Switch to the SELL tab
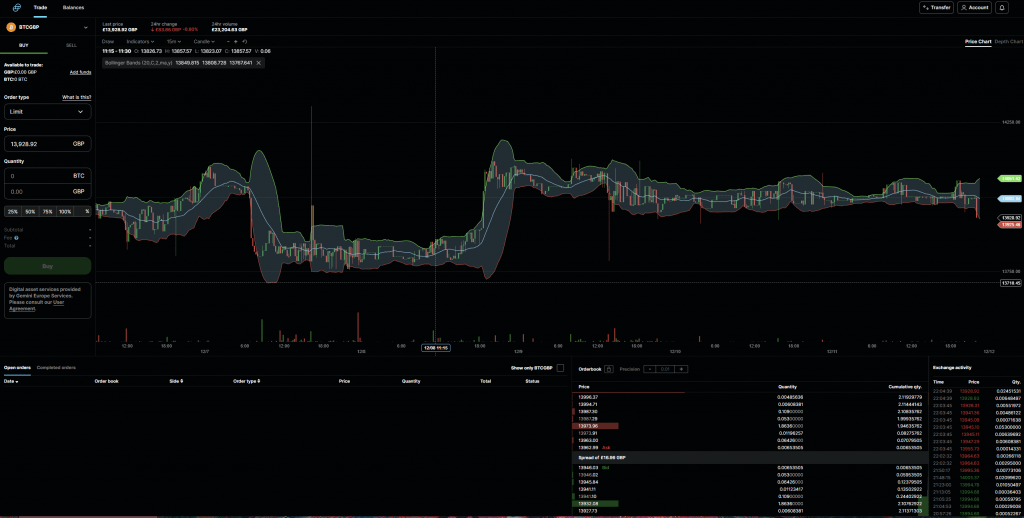The height and width of the screenshot is (518, 1024). pyautogui.click(x=70, y=45)
